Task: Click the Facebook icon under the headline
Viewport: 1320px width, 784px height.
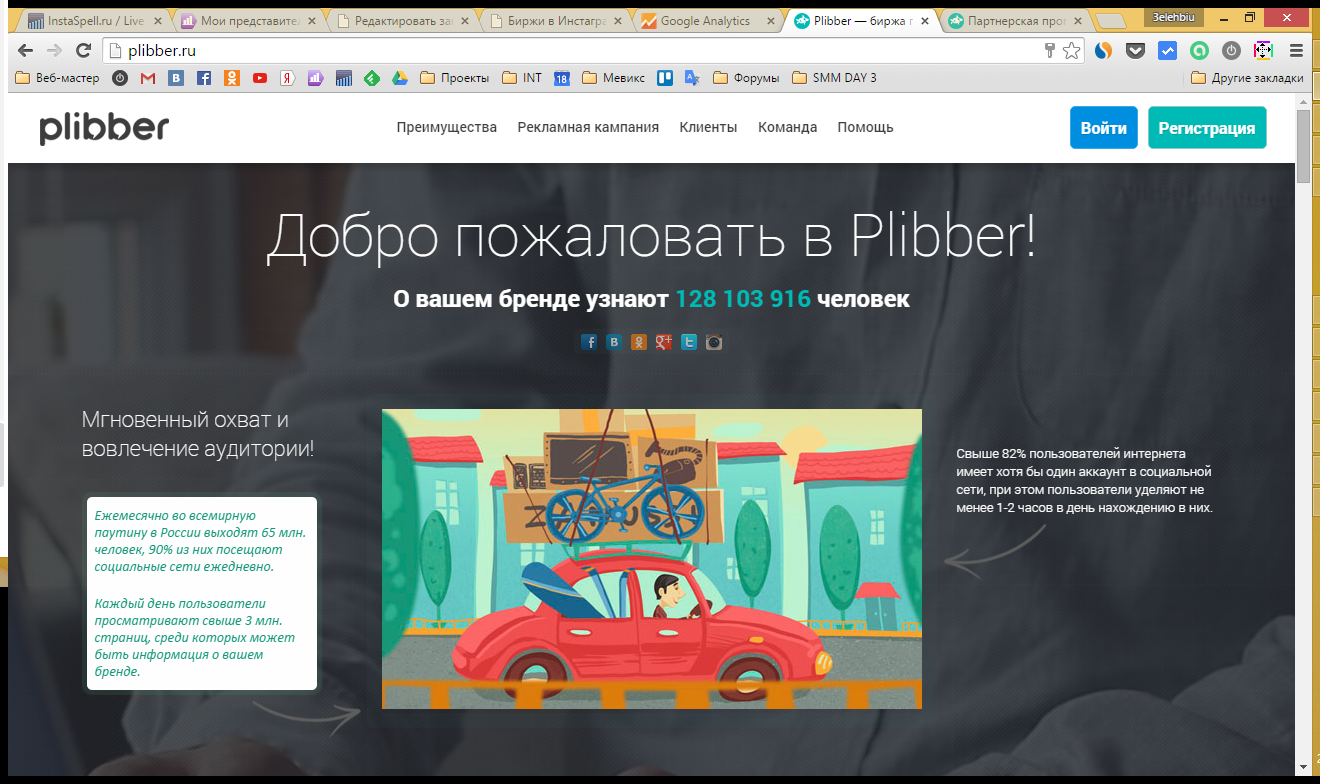Action: pyautogui.click(x=589, y=342)
